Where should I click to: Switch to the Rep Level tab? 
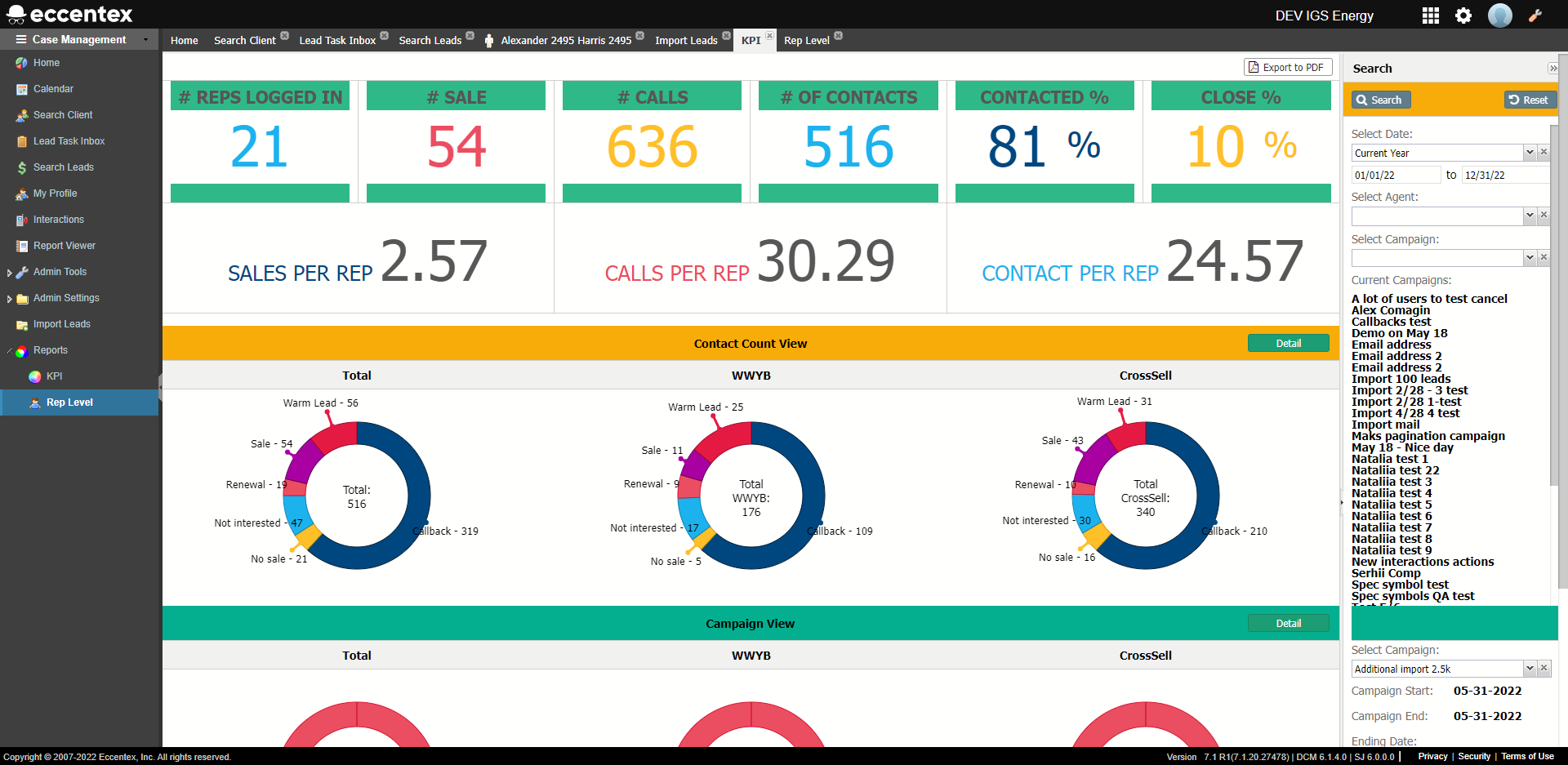[x=806, y=41]
